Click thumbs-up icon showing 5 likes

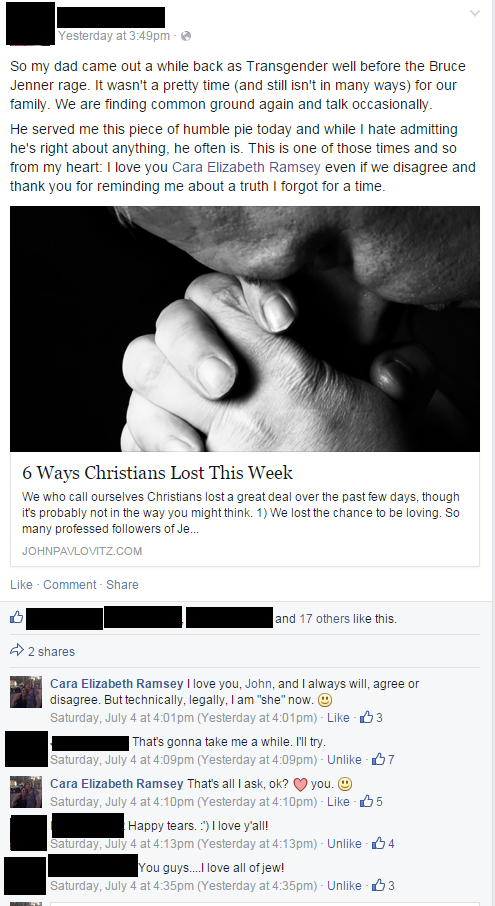[x=366, y=801]
